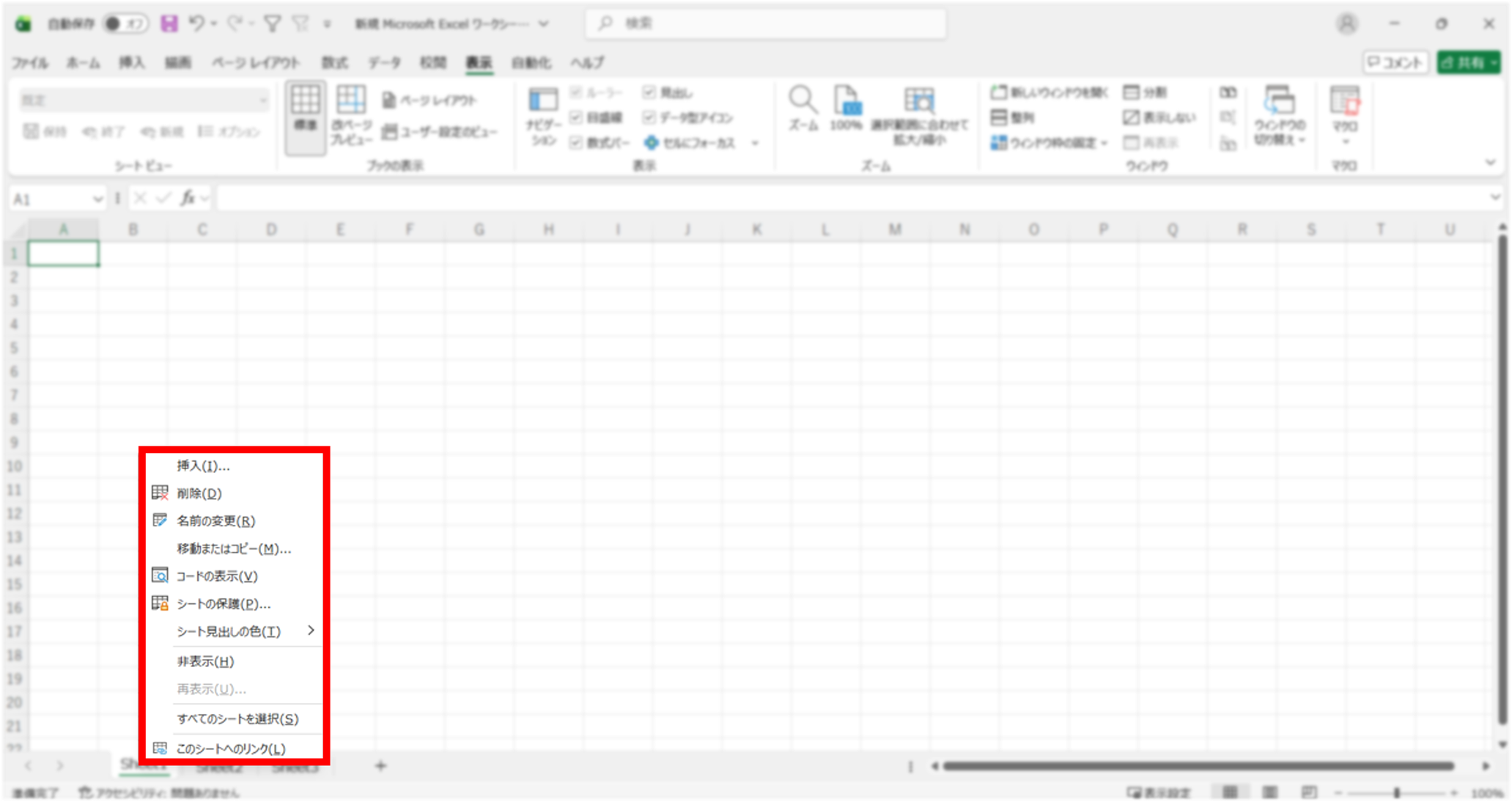This screenshot has width=1512, height=802.
Task: Open the Page Break Preview icon
Action: point(351,100)
